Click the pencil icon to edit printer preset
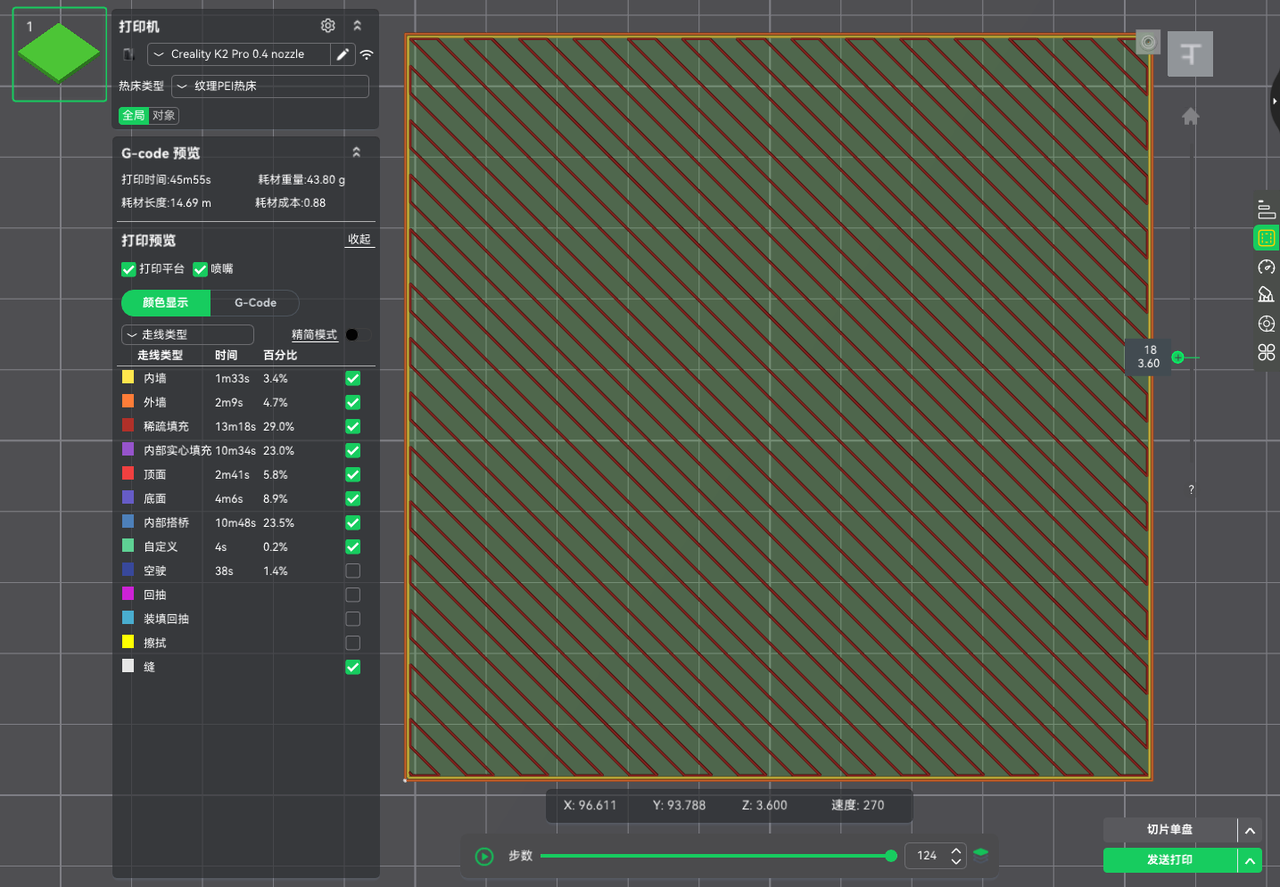 (x=343, y=54)
